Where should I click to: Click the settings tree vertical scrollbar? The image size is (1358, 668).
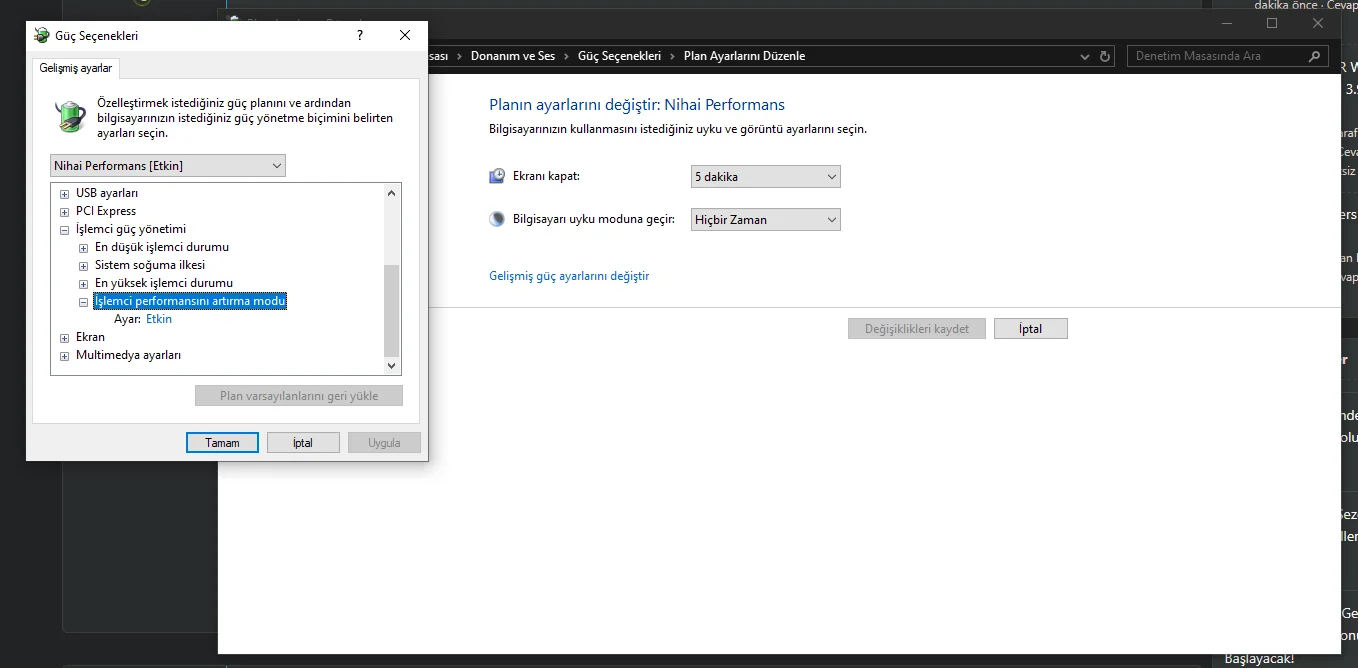pos(392,279)
